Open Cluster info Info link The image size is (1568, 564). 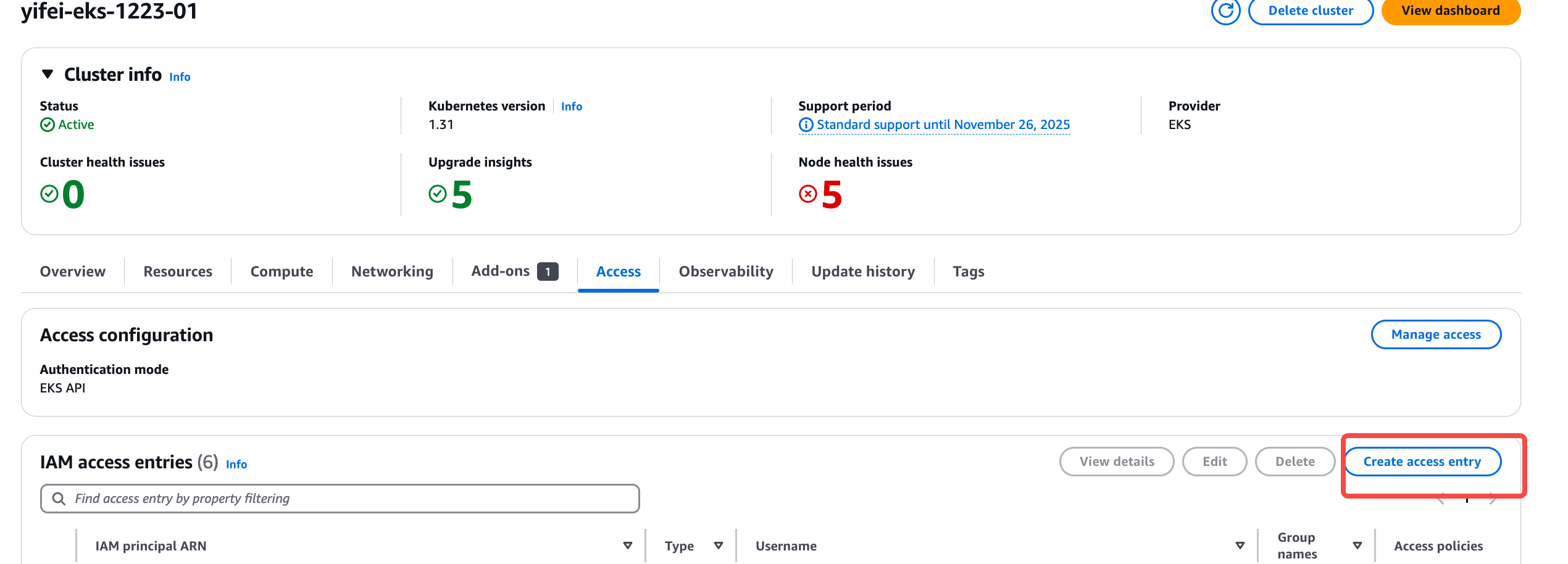coord(180,77)
